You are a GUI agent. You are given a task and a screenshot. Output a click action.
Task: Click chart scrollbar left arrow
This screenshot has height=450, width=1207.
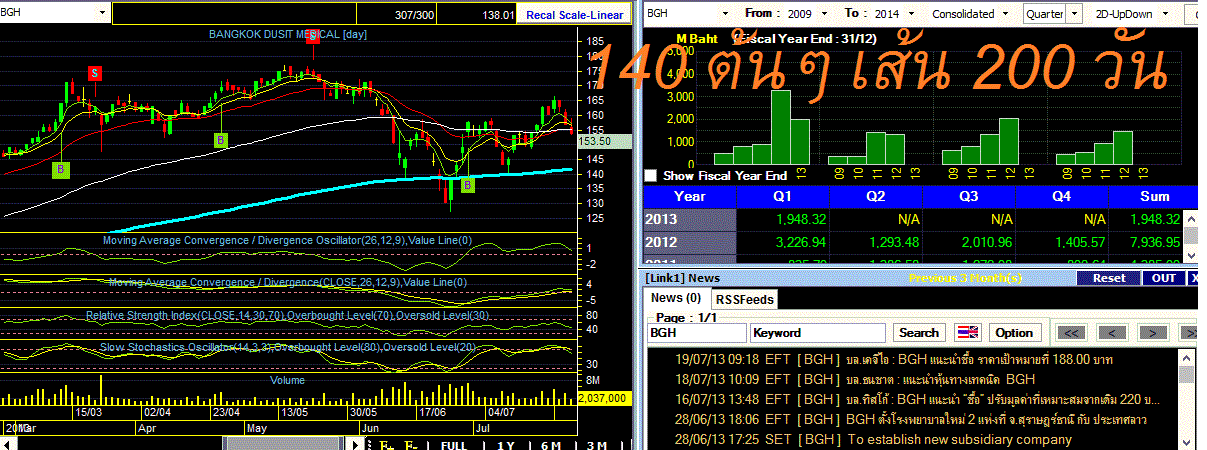click(6, 444)
